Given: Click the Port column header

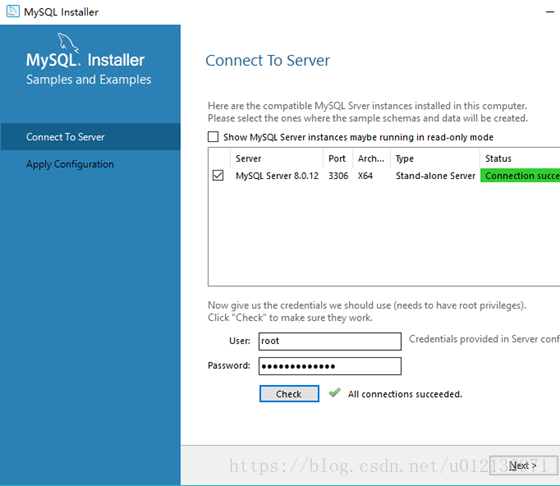Looking at the screenshot, I should [x=338, y=159].
